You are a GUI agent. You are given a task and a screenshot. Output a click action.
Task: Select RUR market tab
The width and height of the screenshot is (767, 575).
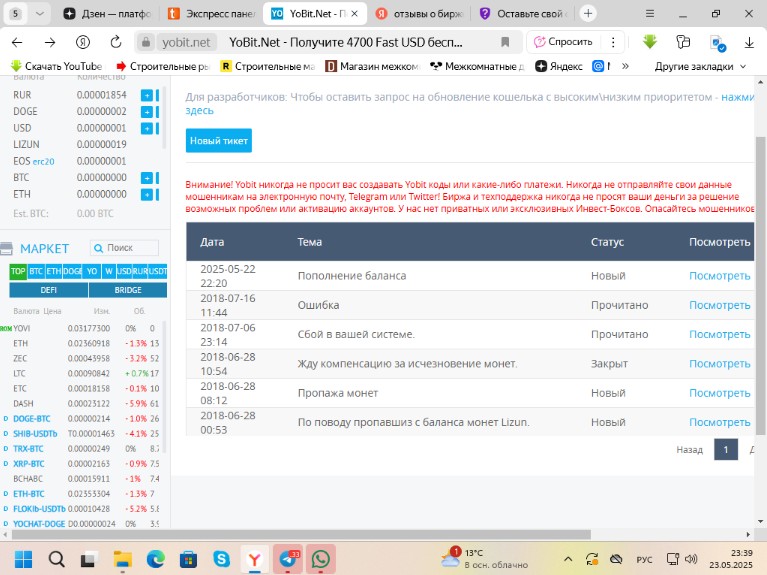click(140, 271)
